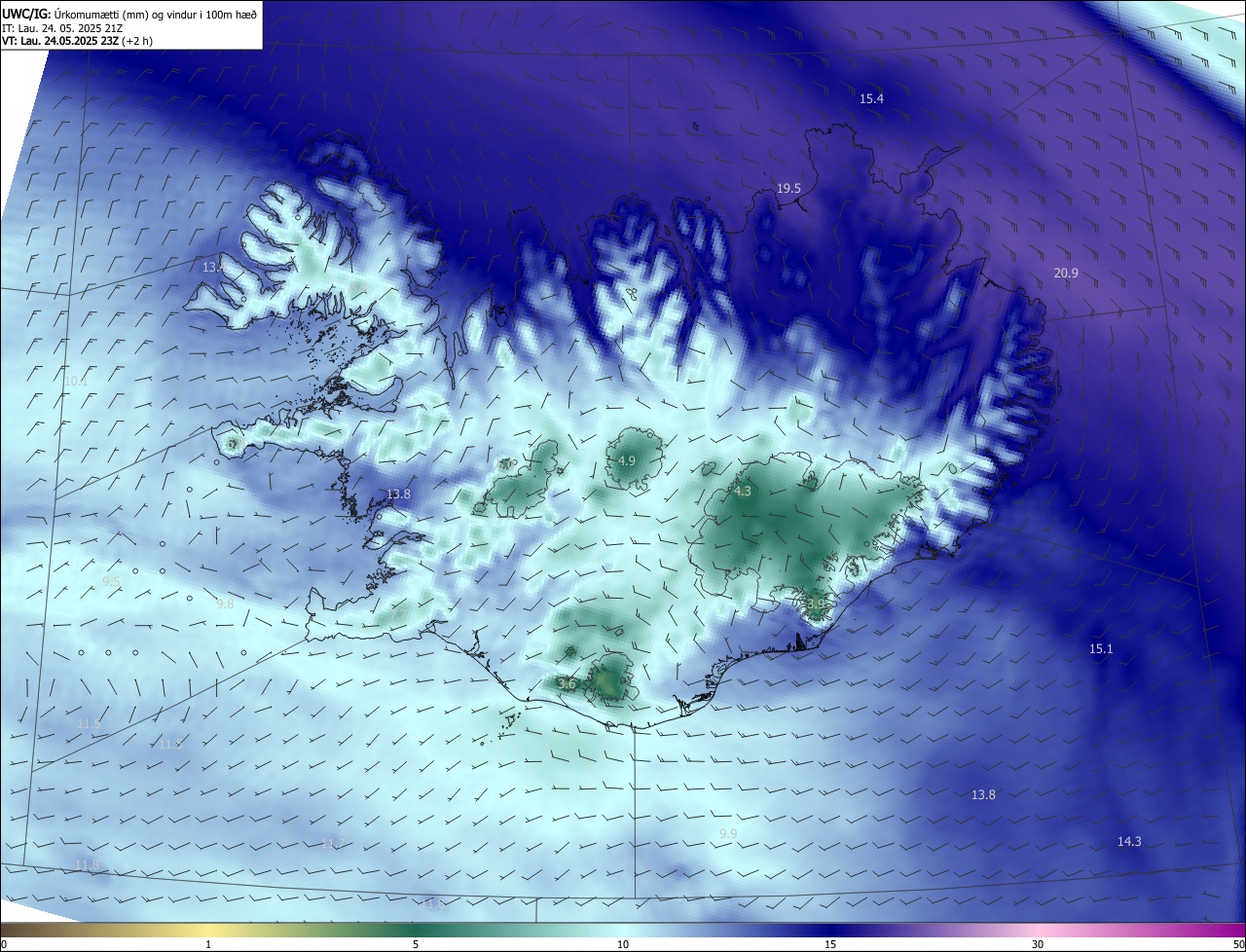1246x952 pixels.
Task: Click the 9.9 value label
Action: coord(728,833)
